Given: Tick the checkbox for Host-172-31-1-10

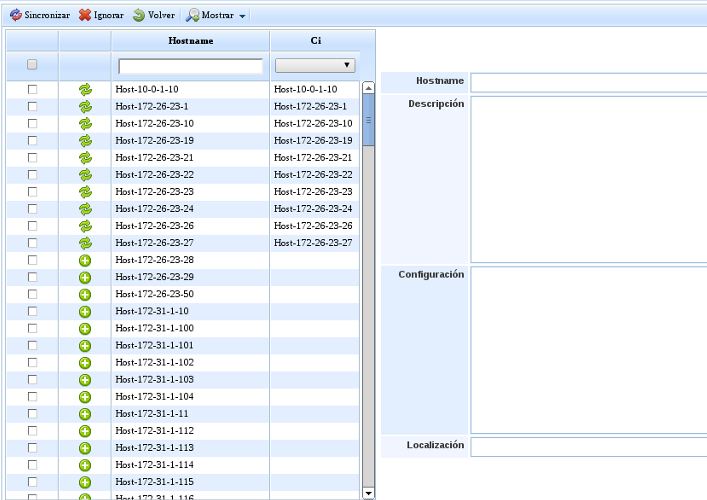Looking at the screenshot, I should coord(32,311).
